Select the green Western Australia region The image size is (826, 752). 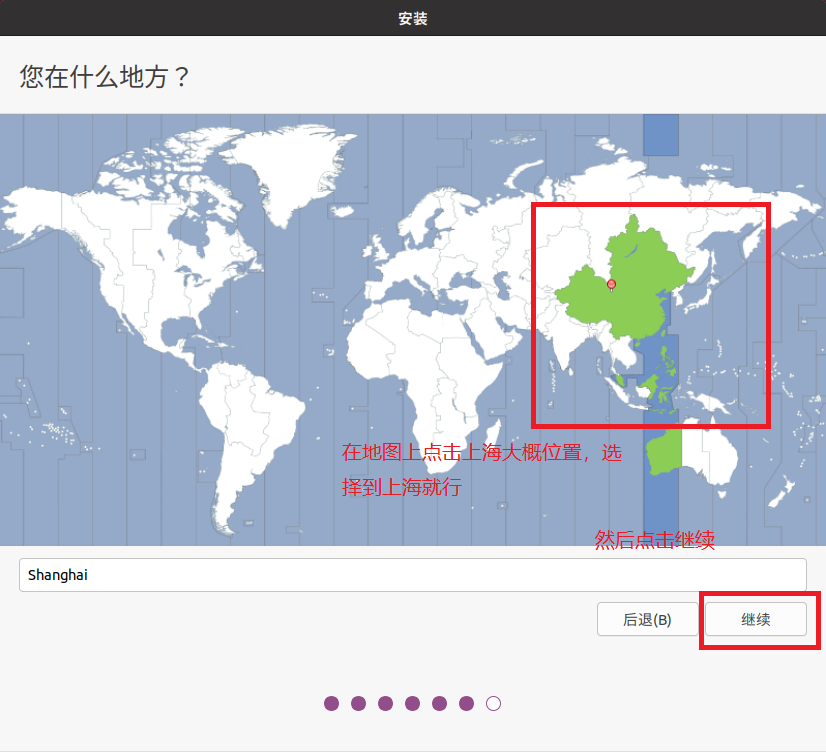click(x=664, y=452)
